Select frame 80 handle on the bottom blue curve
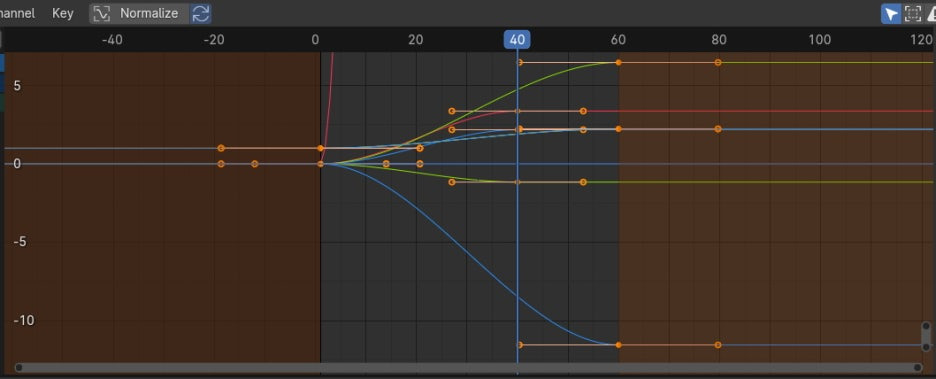The height and width of the screenshot is (379, 936). pyautogui.click(x=718, y=345)
